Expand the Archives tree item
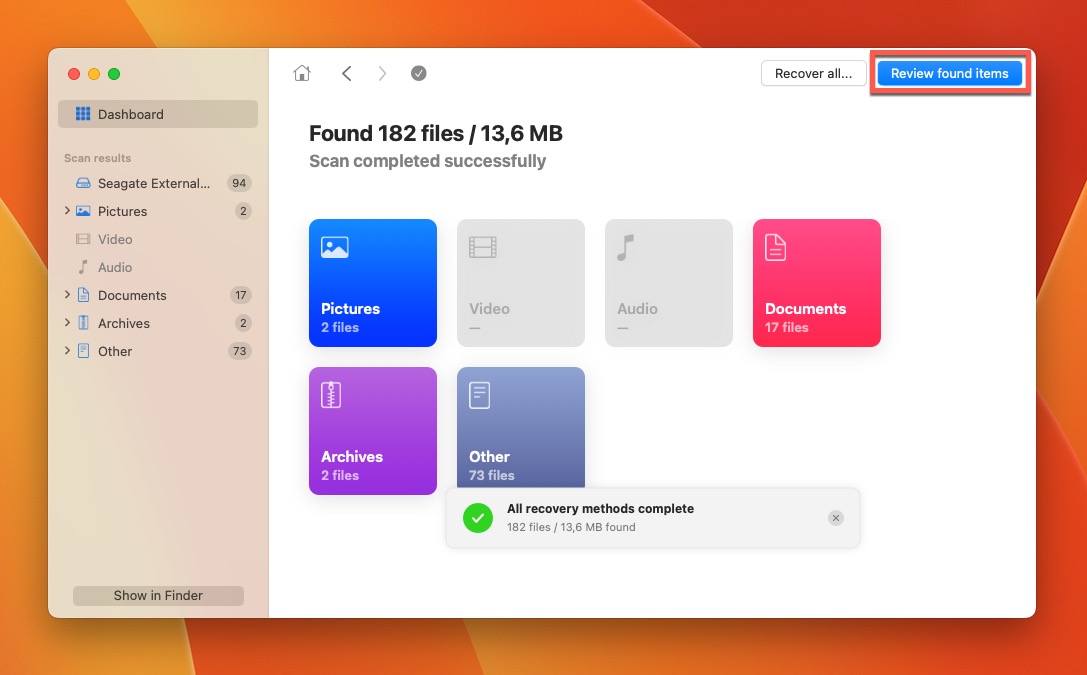 67,323
